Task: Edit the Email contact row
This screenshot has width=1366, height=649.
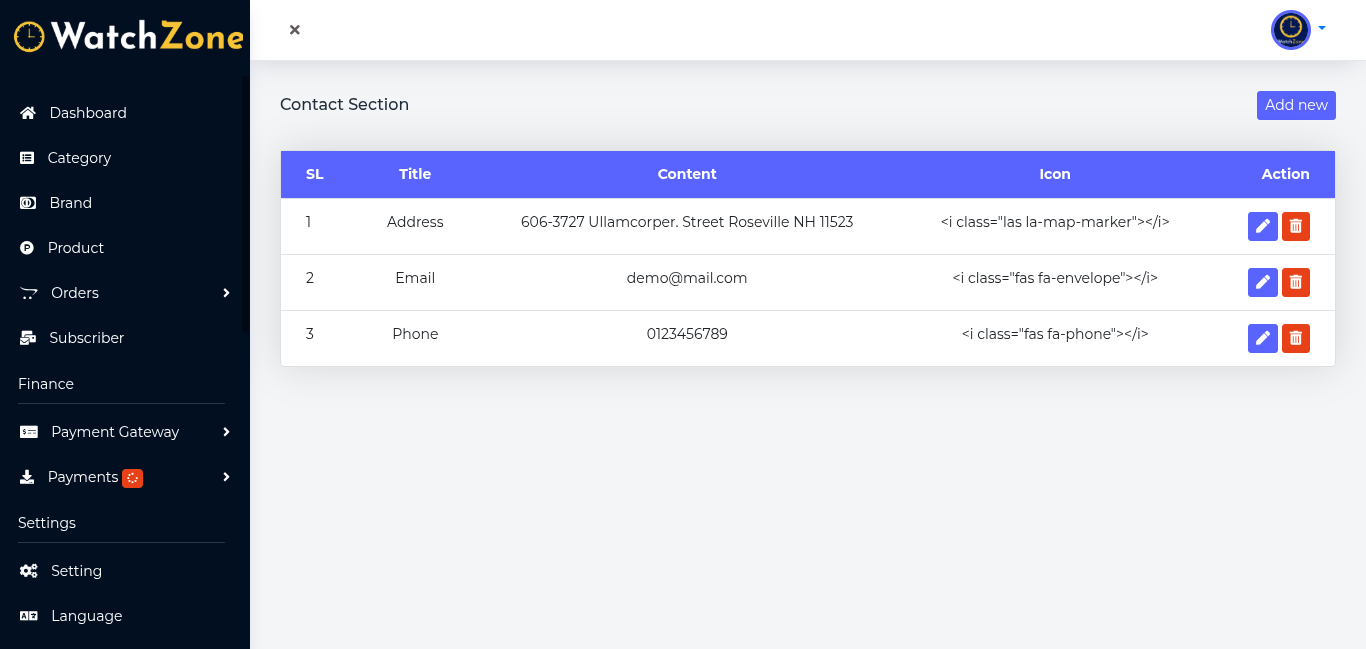Action: point(1263,283)
